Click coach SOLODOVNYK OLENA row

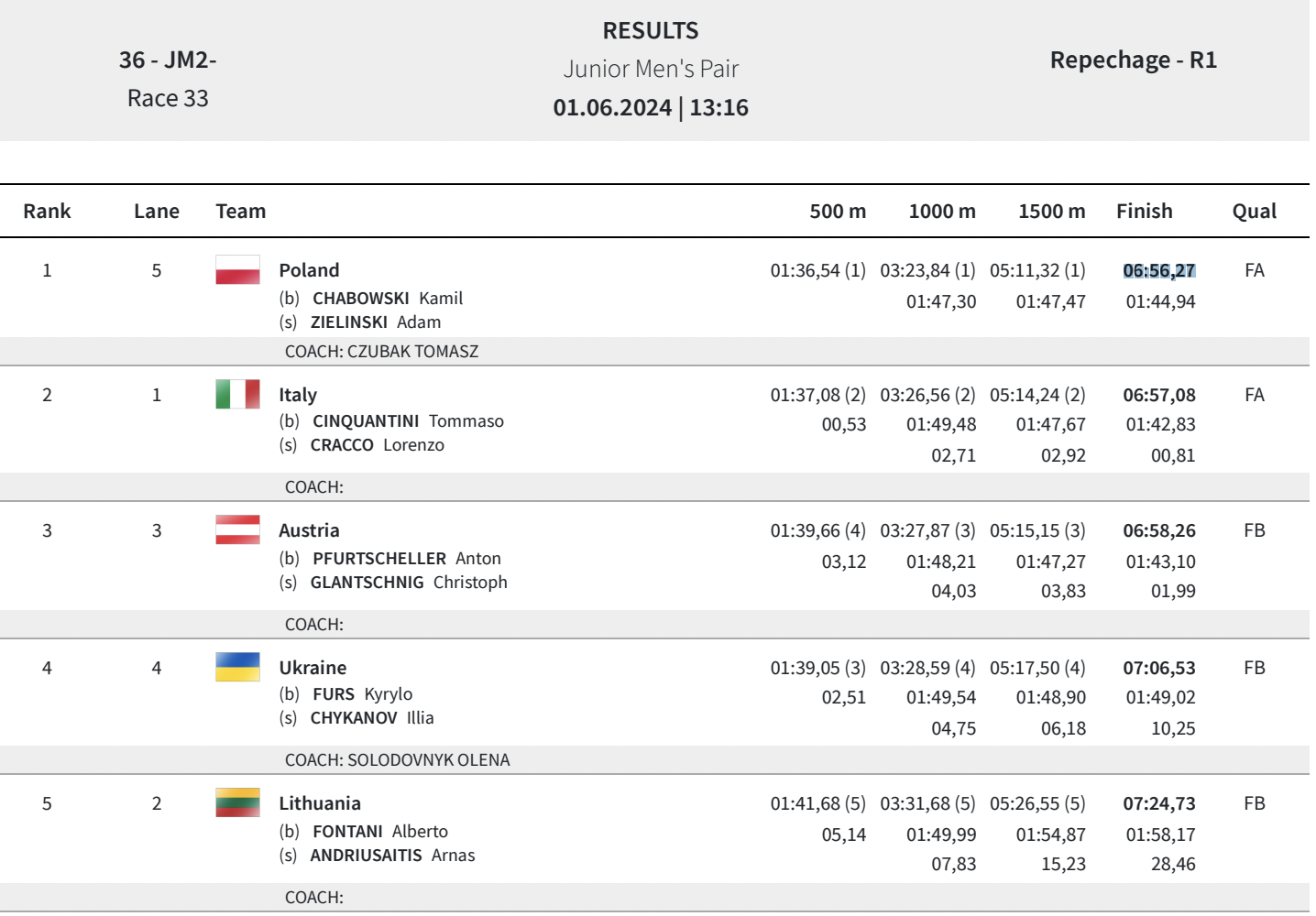point(397,759)
